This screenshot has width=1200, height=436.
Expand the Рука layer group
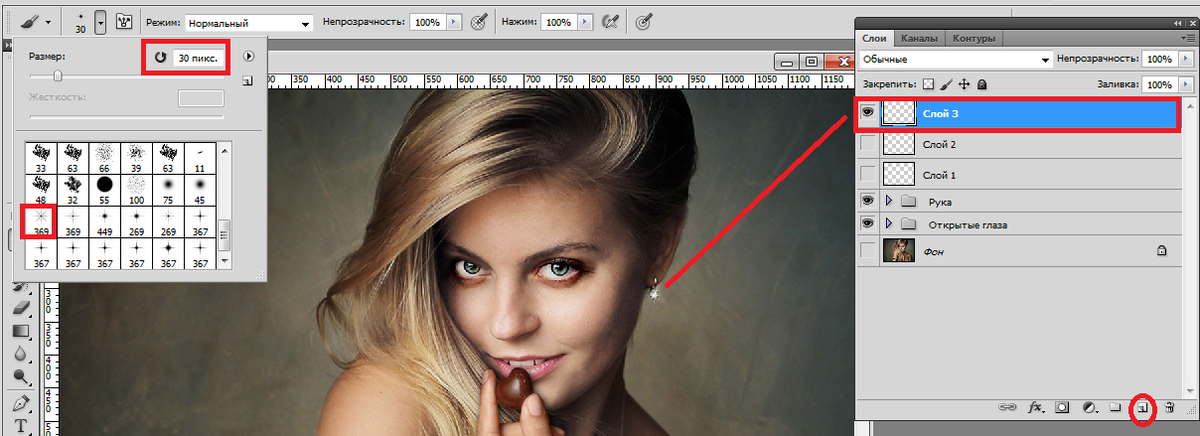[x=888, y=201]
